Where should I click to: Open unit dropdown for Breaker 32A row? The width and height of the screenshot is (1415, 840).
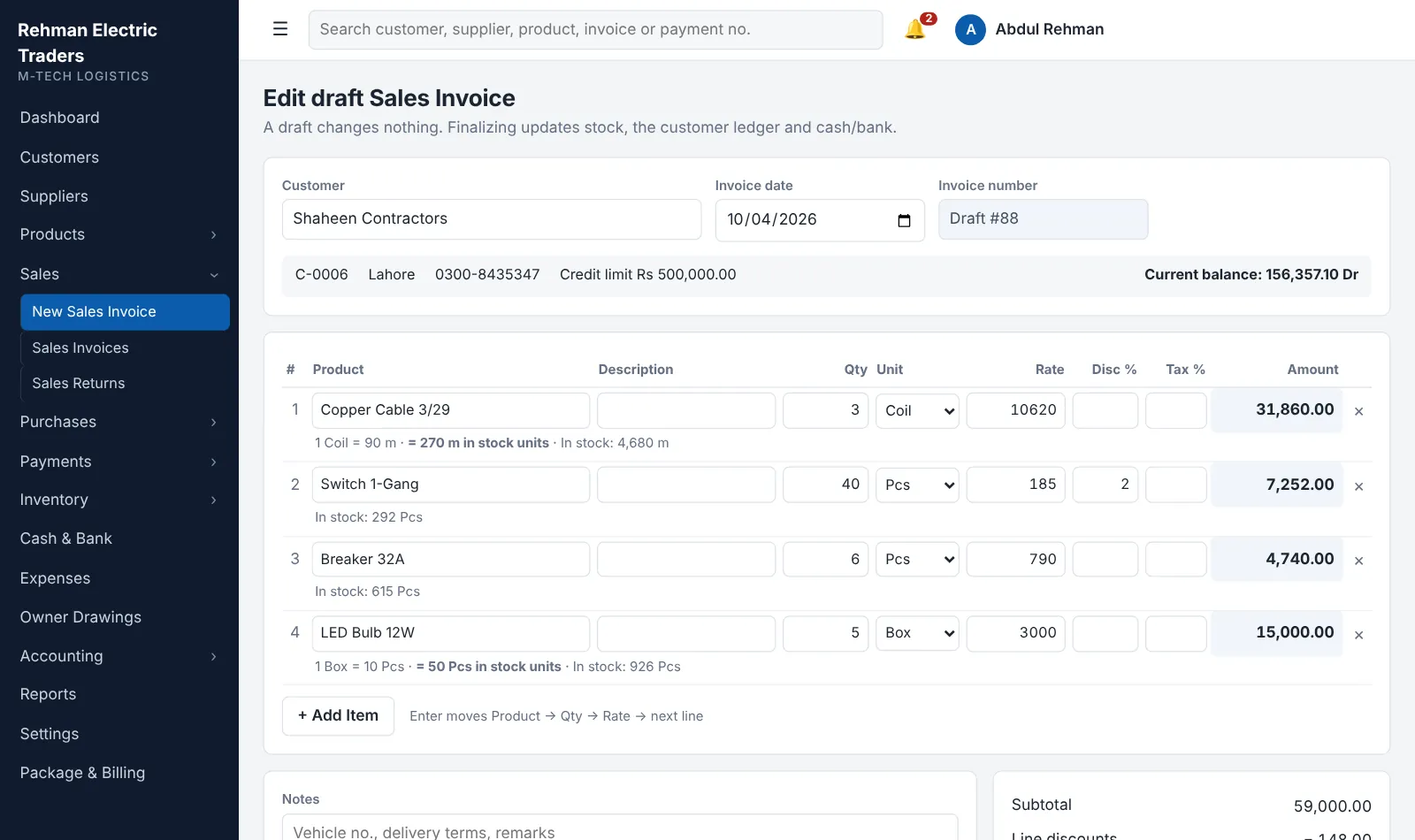click(x=917, y=559)
